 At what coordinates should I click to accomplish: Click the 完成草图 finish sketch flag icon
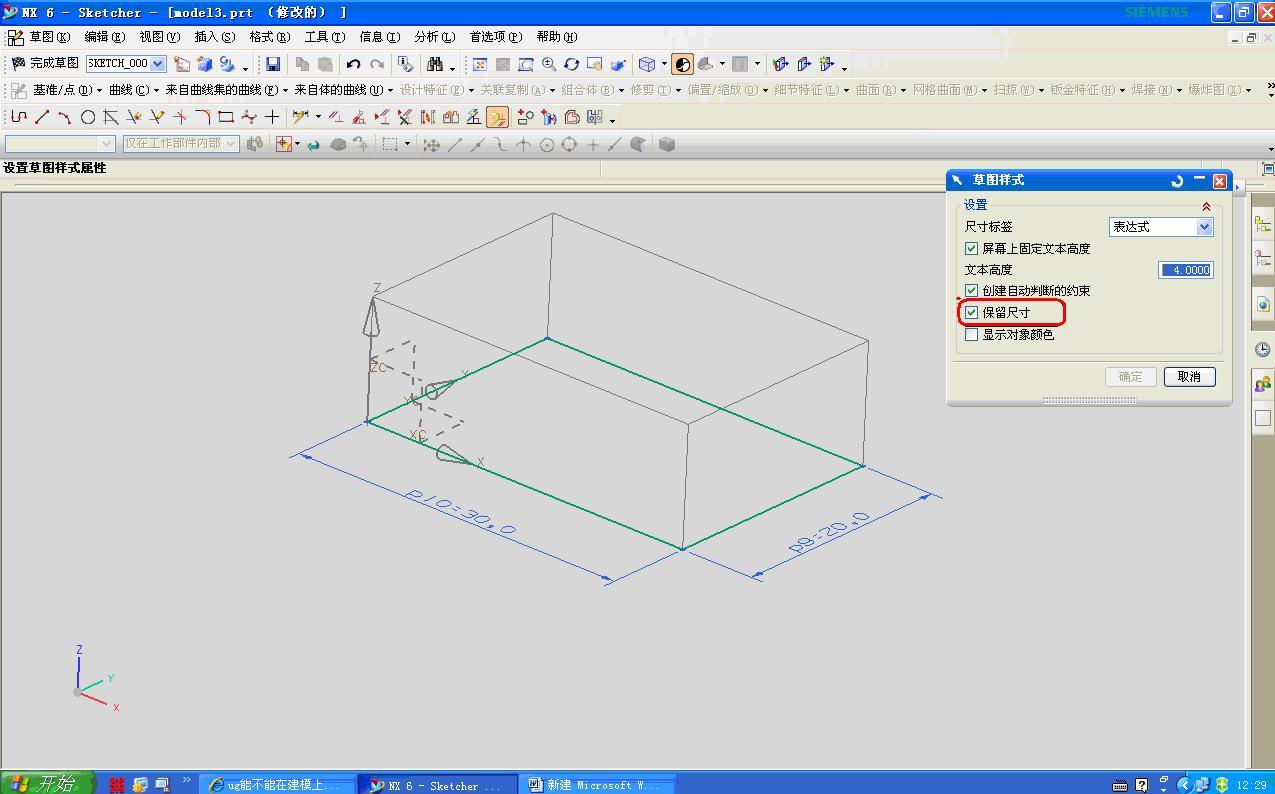point(18,63)
